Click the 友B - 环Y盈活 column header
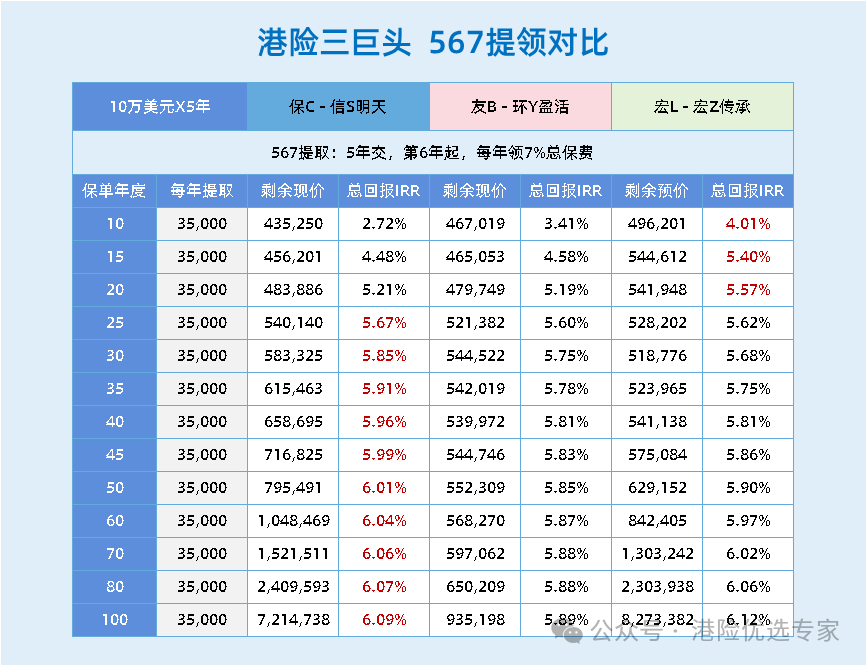 pos(520,107)
